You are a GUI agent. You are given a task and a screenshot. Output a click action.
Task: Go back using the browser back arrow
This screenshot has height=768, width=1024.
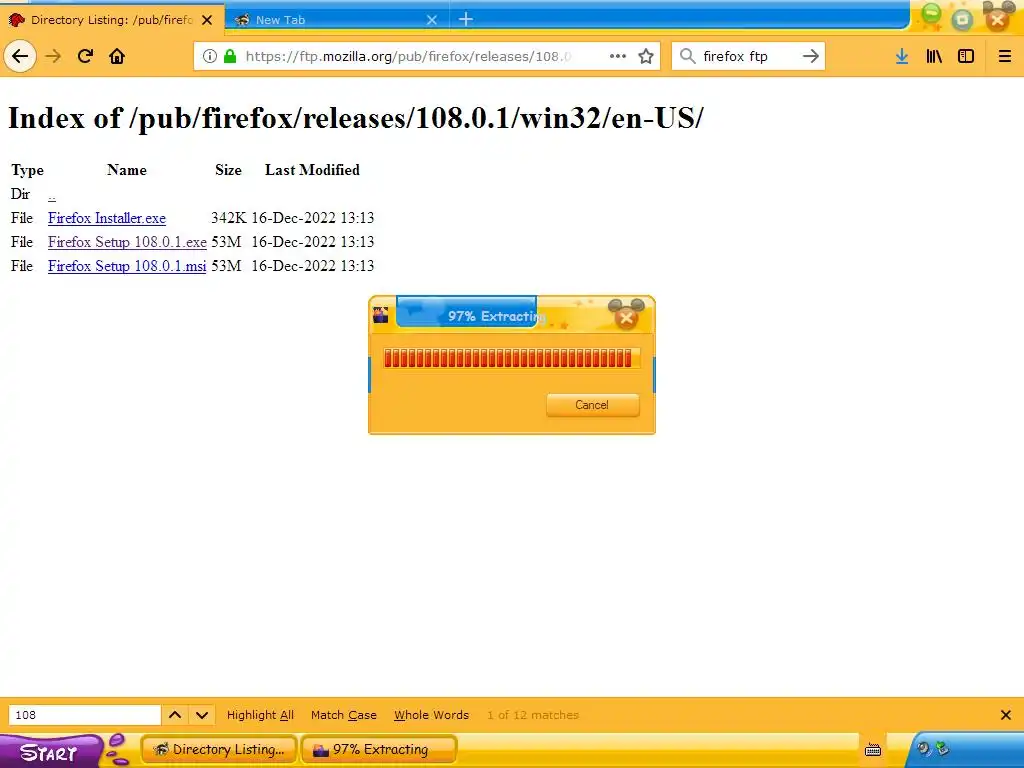pyautogui.click(x=20, y=56)
